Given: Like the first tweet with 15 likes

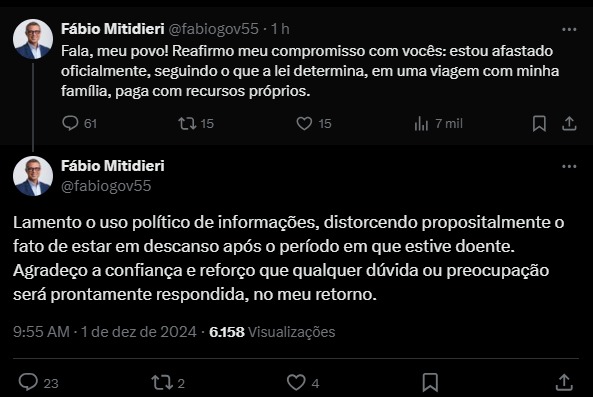Looking at the screenshot, I should point(314,123).
